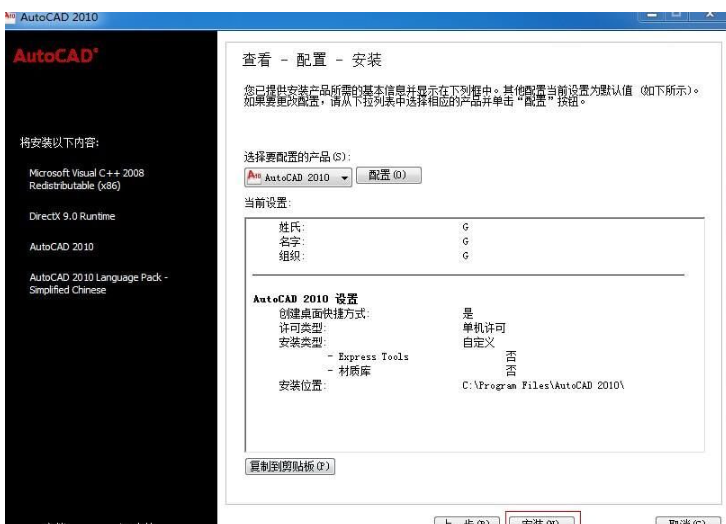726x524 pixels.
Task: Click the 安装 install button
Action: pyautogui.click(x=541, y=520)
